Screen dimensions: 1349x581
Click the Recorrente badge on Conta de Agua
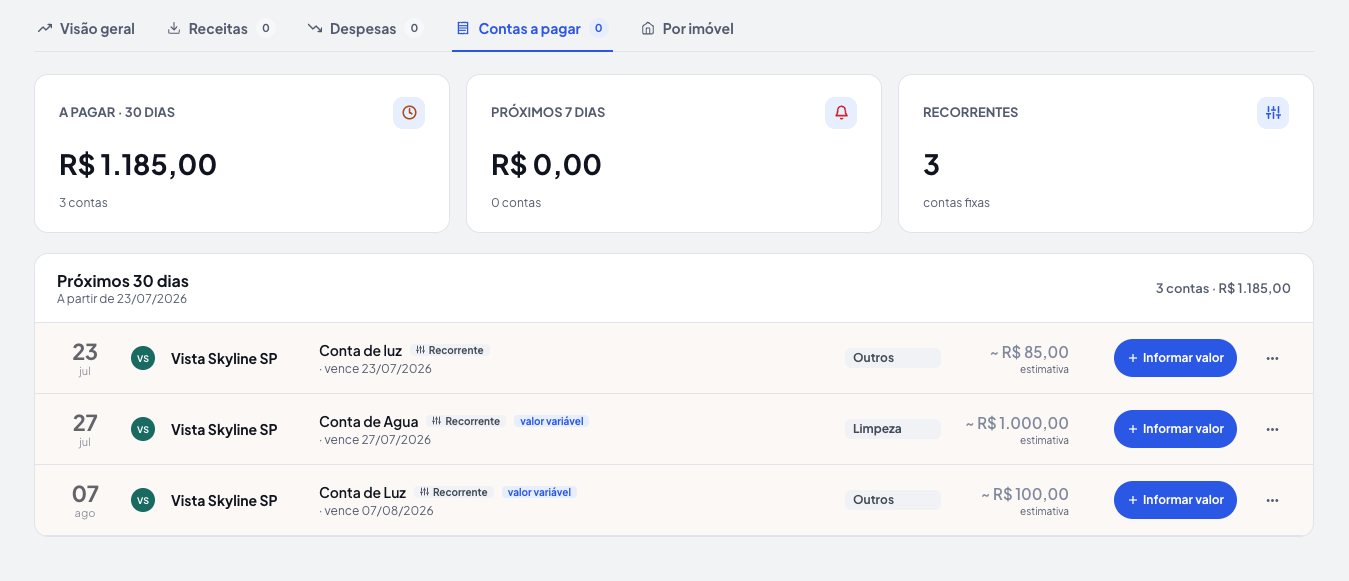point(466,422)
